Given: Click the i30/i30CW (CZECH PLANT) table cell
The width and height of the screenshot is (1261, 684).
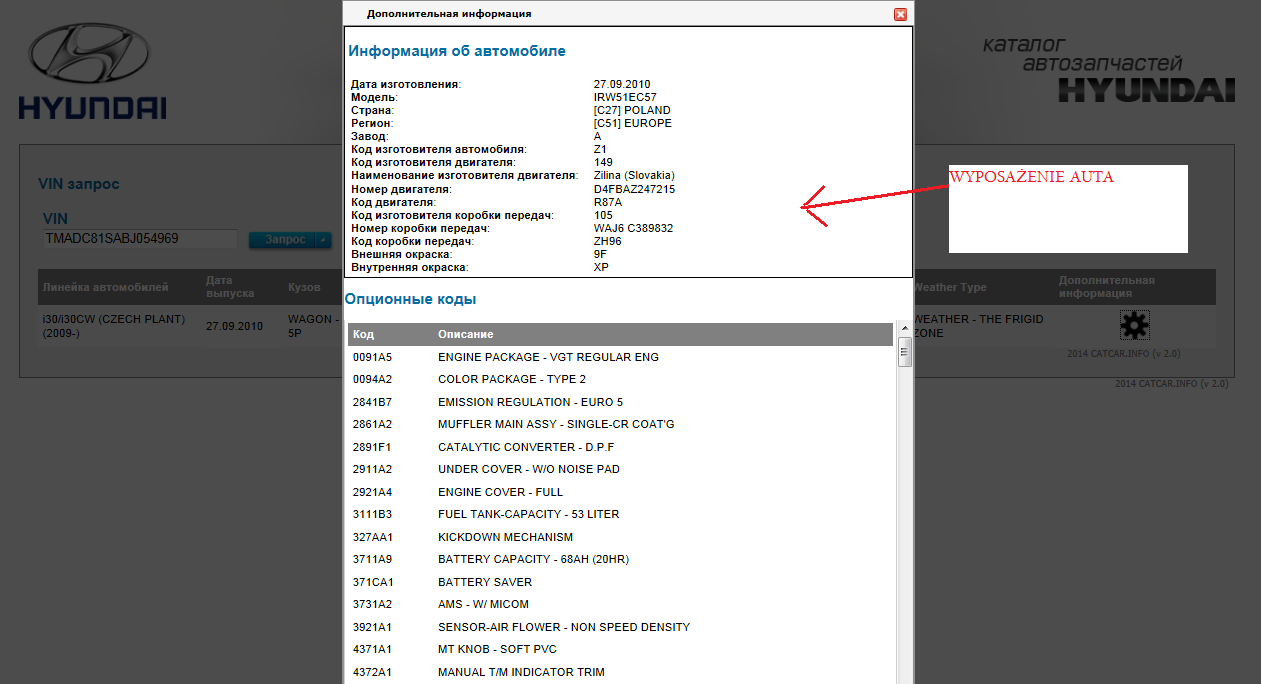Looking at the screenshot, I should [114, 326].
